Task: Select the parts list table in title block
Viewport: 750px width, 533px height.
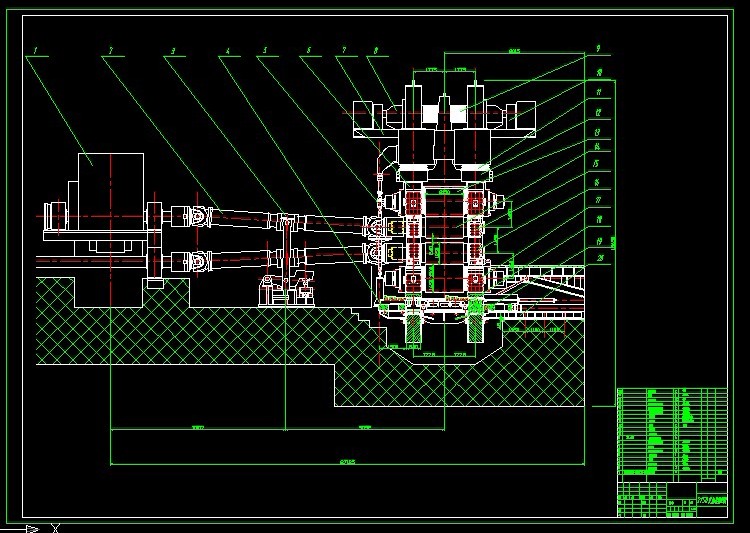Action: 672,435
